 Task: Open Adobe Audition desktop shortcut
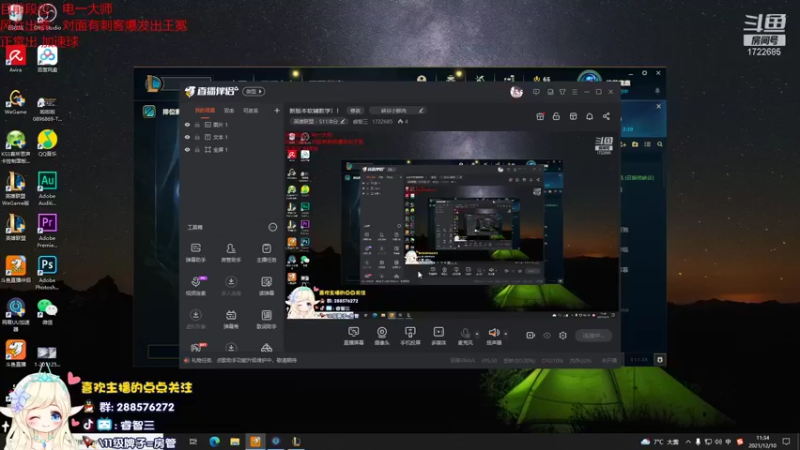coord(47,188)
